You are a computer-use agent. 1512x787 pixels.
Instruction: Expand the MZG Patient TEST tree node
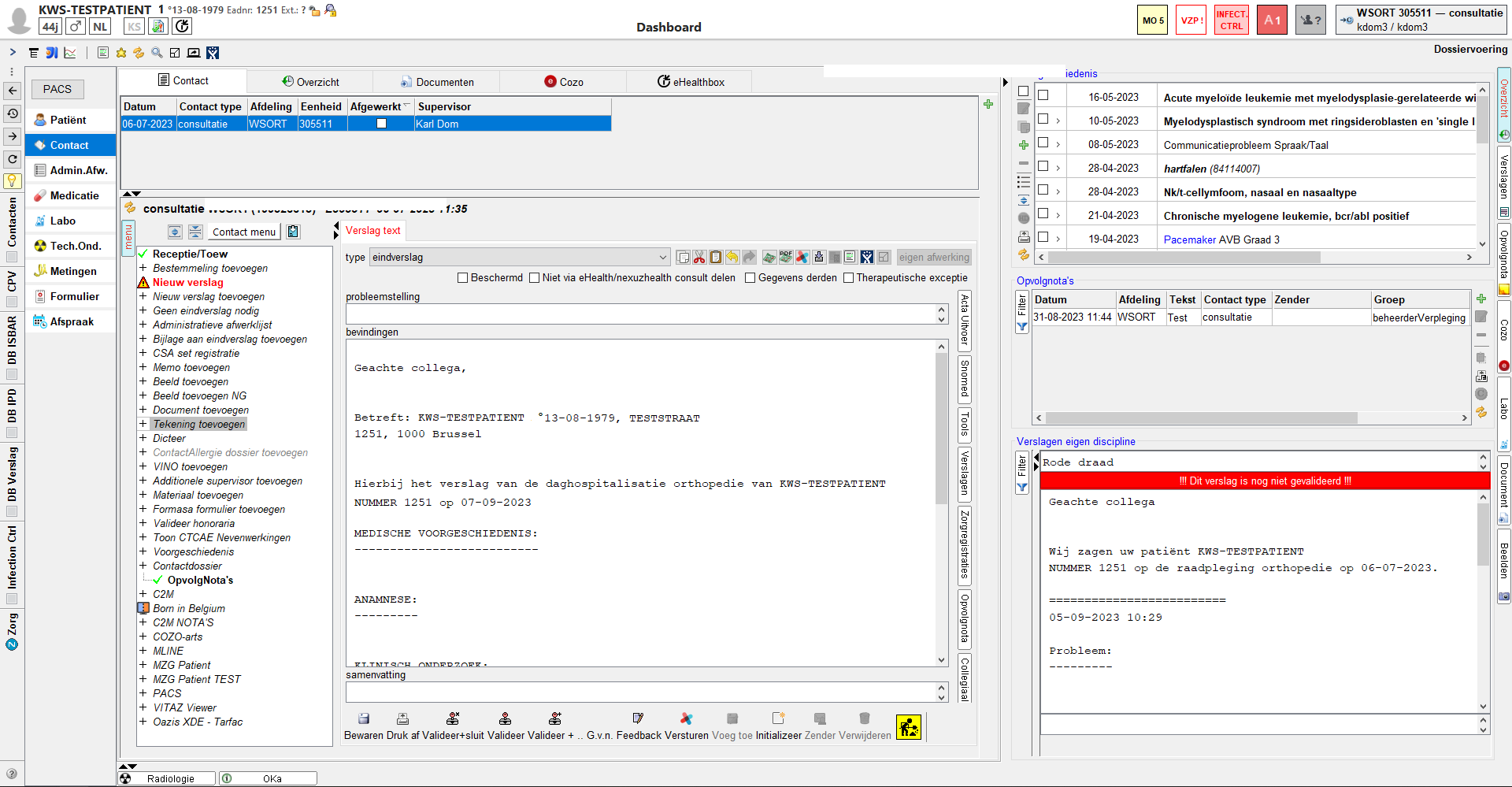click(143, 679)
